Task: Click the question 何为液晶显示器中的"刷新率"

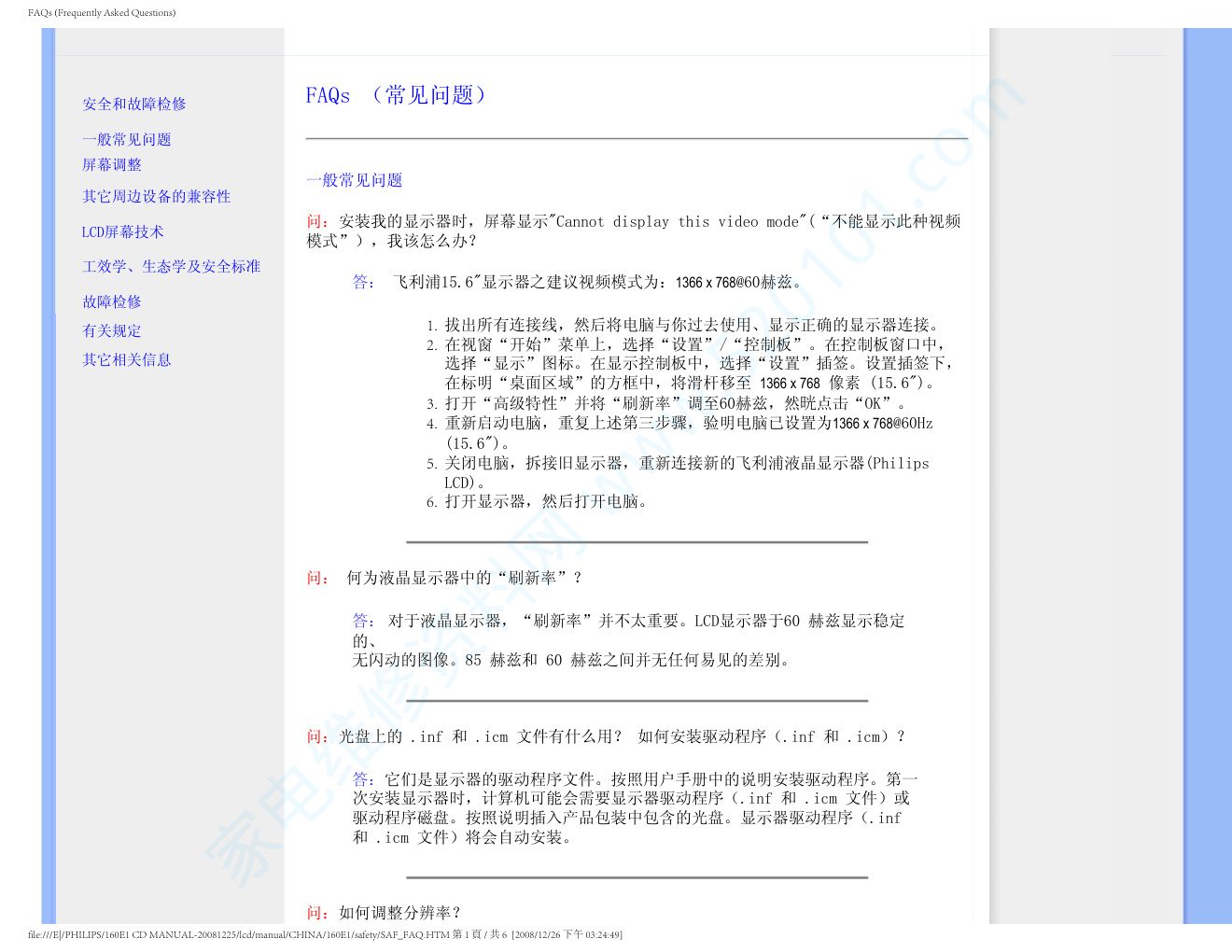Action: 444,578
